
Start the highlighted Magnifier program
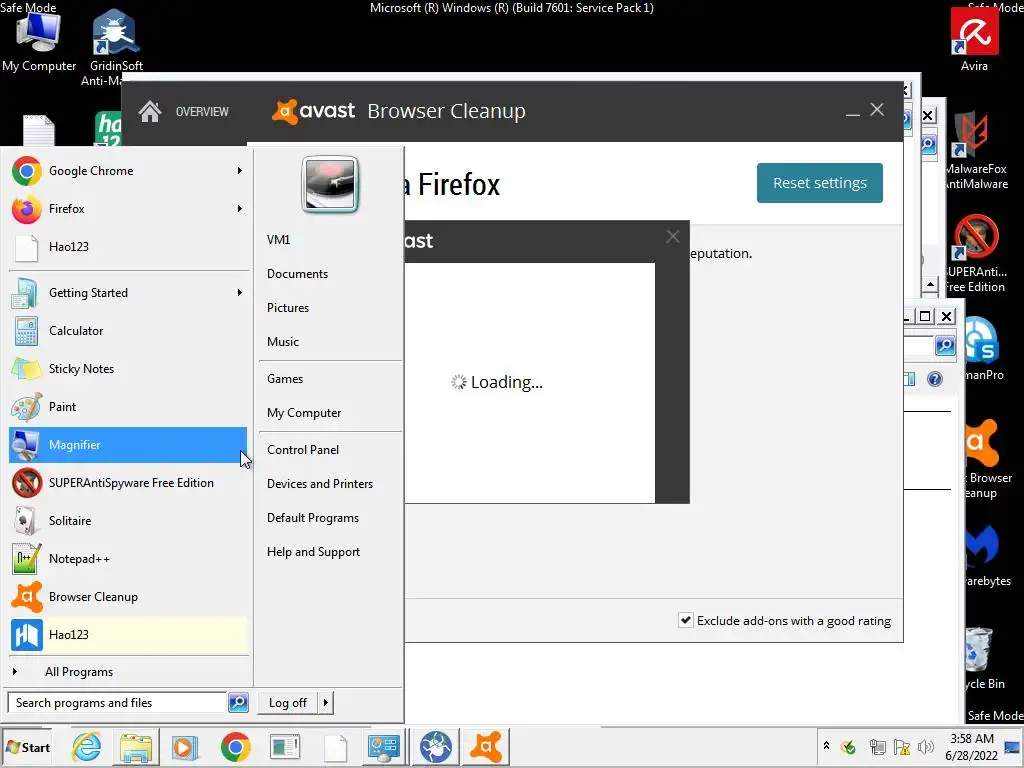[128, 445]
